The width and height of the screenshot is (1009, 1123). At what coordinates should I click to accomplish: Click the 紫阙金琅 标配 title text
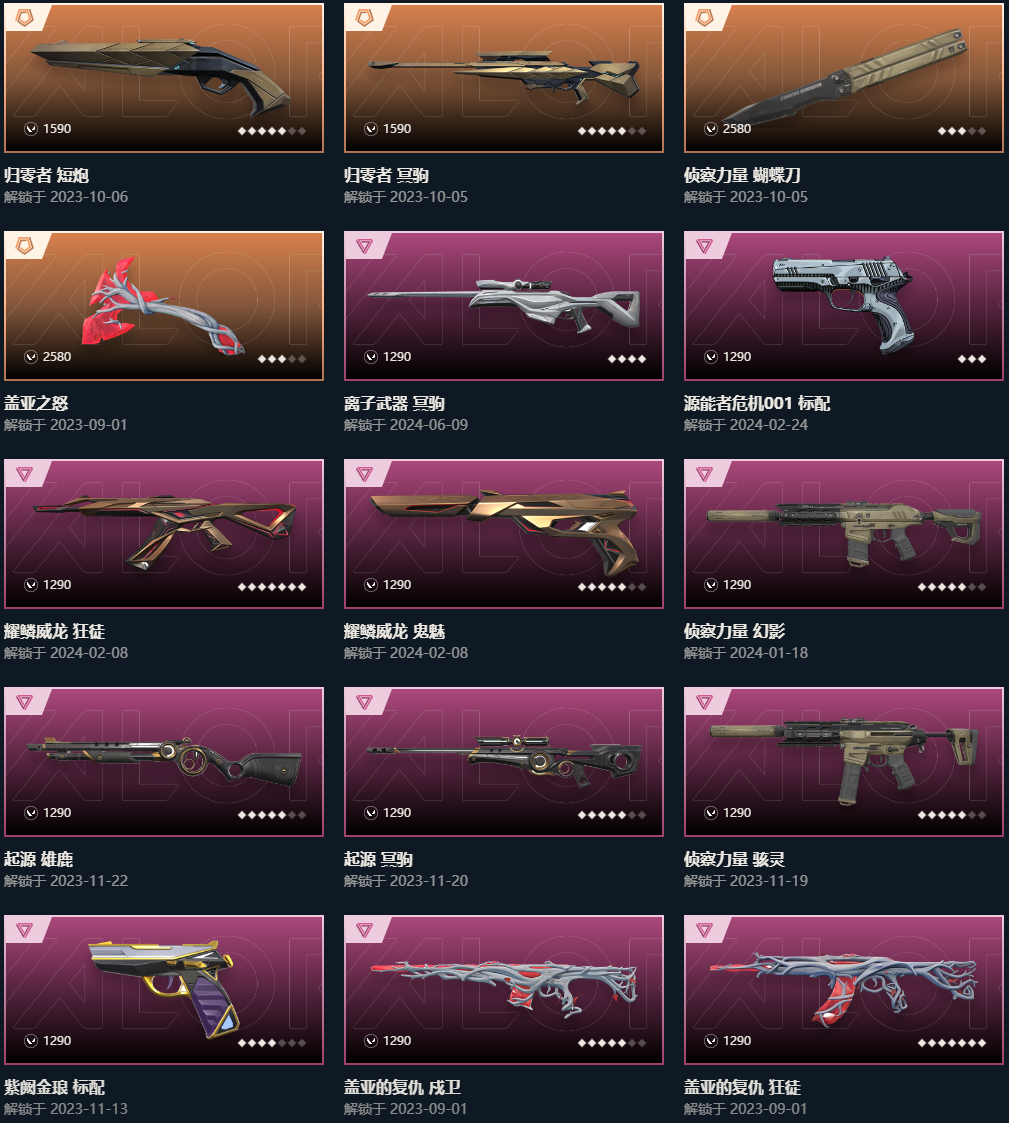[54, 1087]
